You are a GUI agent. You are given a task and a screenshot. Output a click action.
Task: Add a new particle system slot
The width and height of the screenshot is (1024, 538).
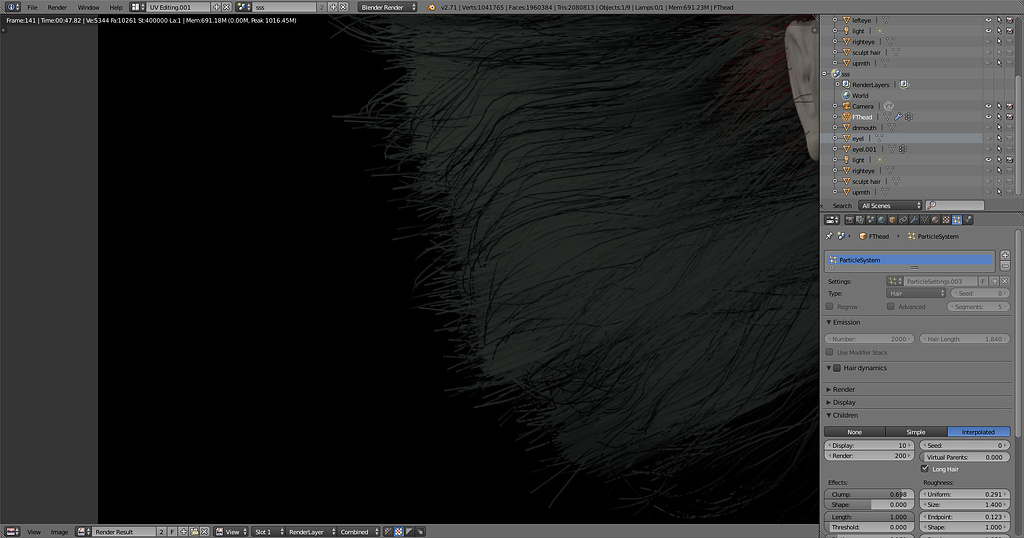click(1005, 255)
